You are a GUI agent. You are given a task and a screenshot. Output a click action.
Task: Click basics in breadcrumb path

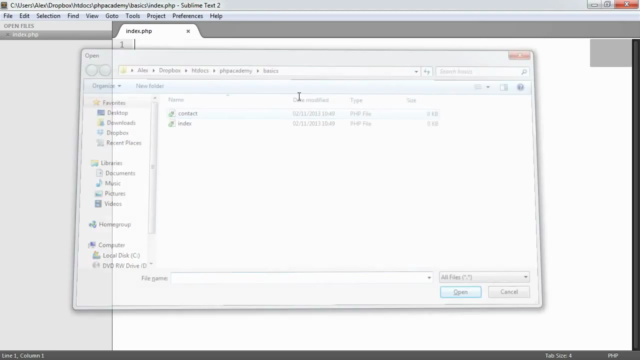(x=271, y=71)
